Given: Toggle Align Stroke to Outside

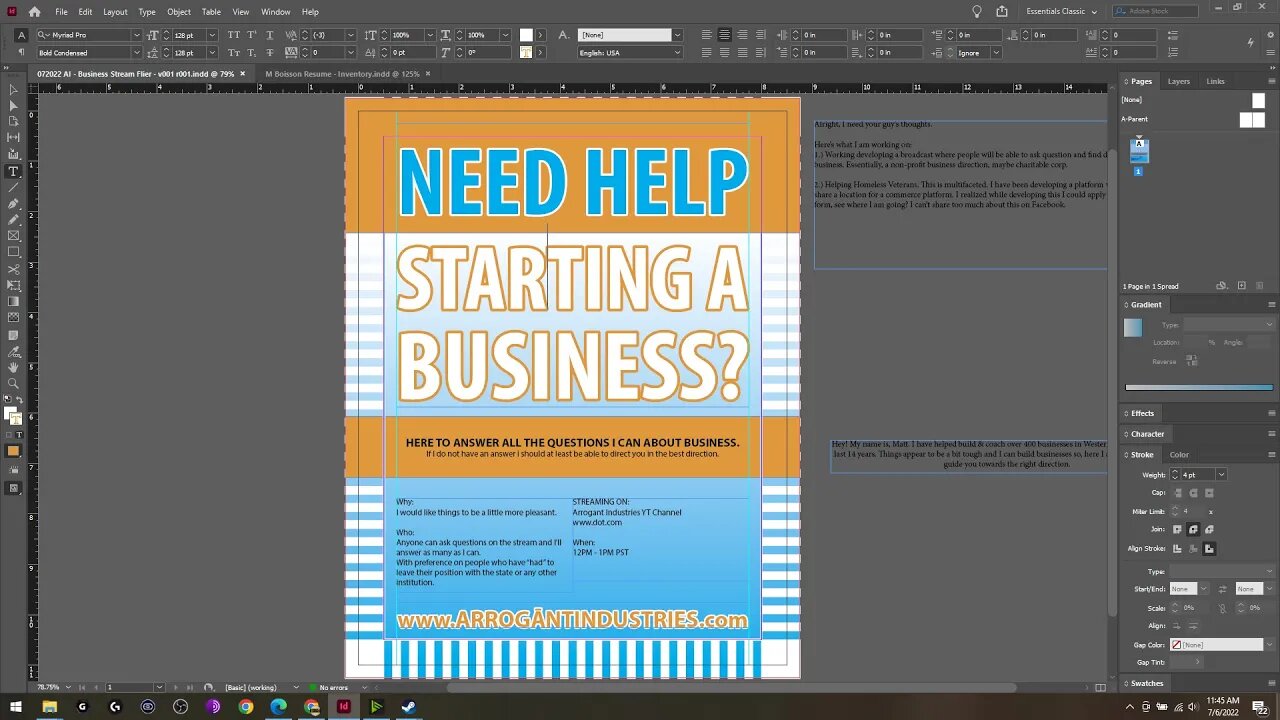Looking at the screenshot, I should coord(1209,548).
